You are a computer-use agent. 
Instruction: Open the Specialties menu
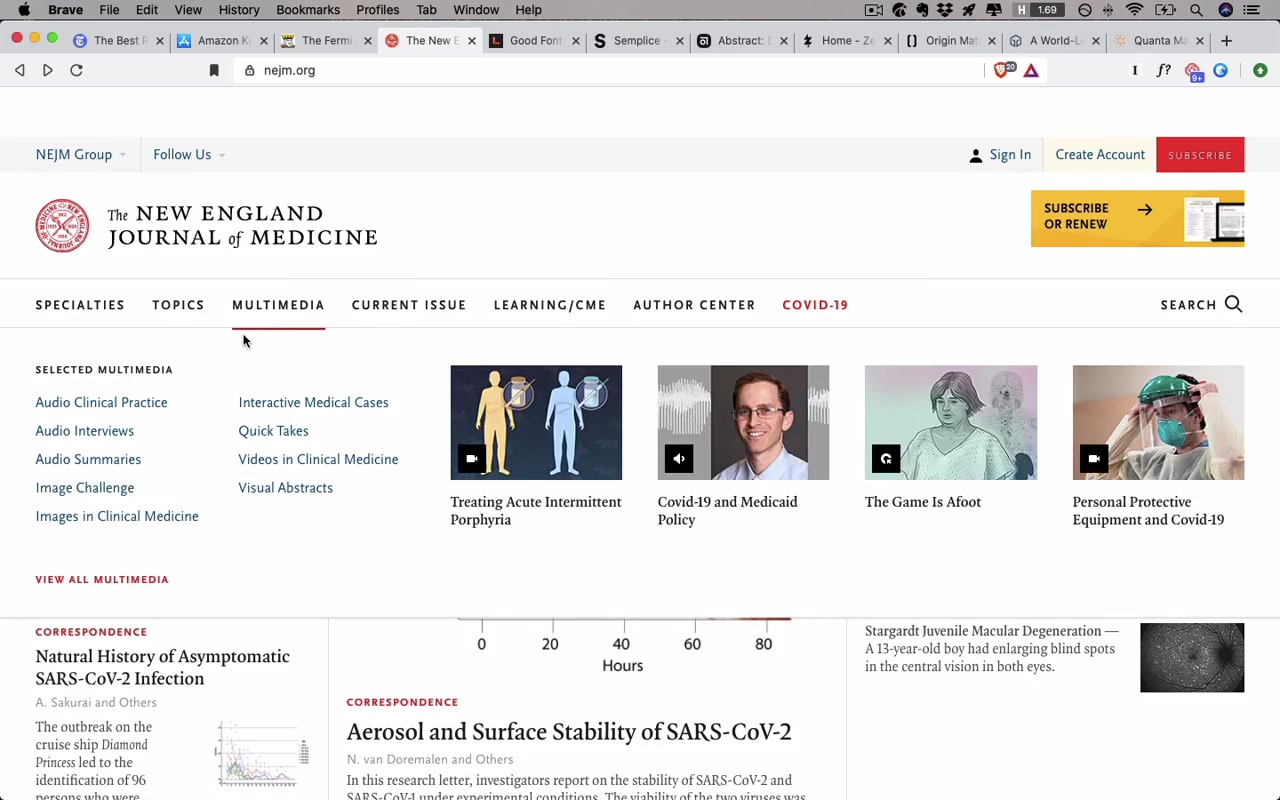point(80,305)
